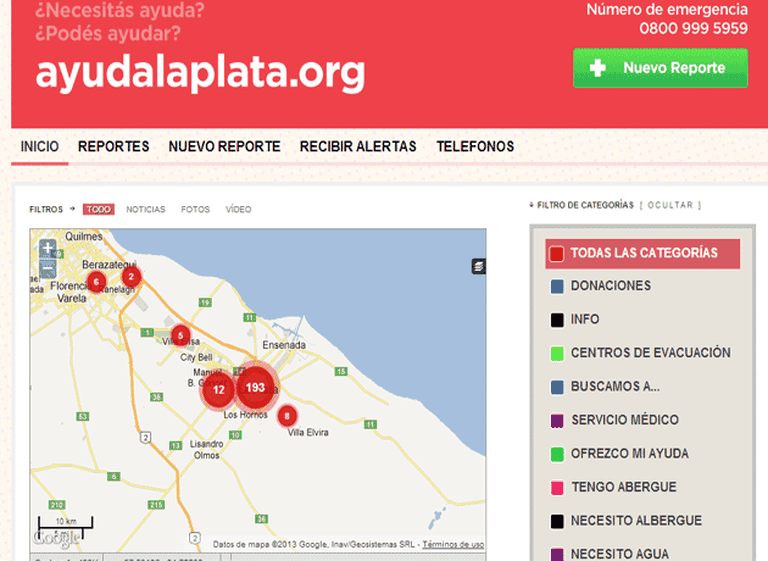This screenshot has height=561, width=768.
Task: Zoom out on the map with minus button
Action: coord(48,268)
